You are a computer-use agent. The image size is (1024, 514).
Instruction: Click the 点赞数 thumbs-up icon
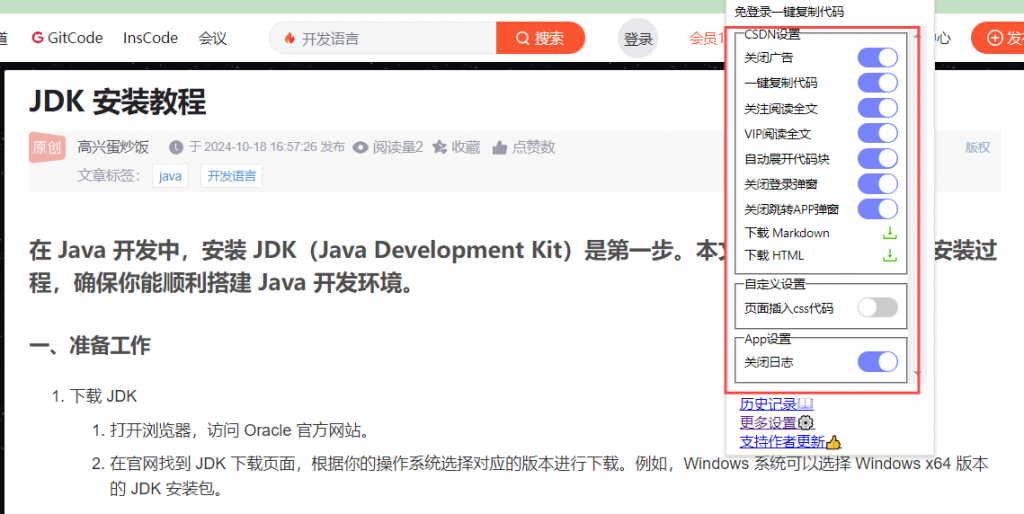click(x=500, y=147)
